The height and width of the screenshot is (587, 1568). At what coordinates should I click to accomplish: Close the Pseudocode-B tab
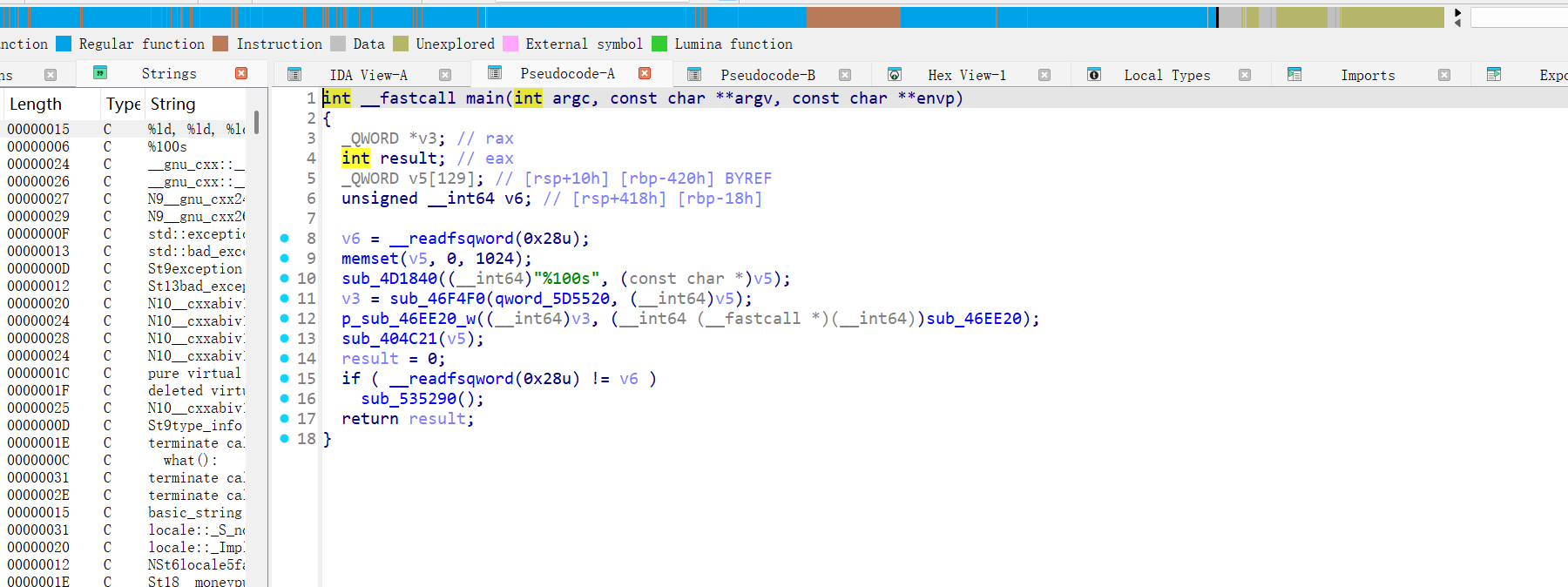(x=844, y=75)
